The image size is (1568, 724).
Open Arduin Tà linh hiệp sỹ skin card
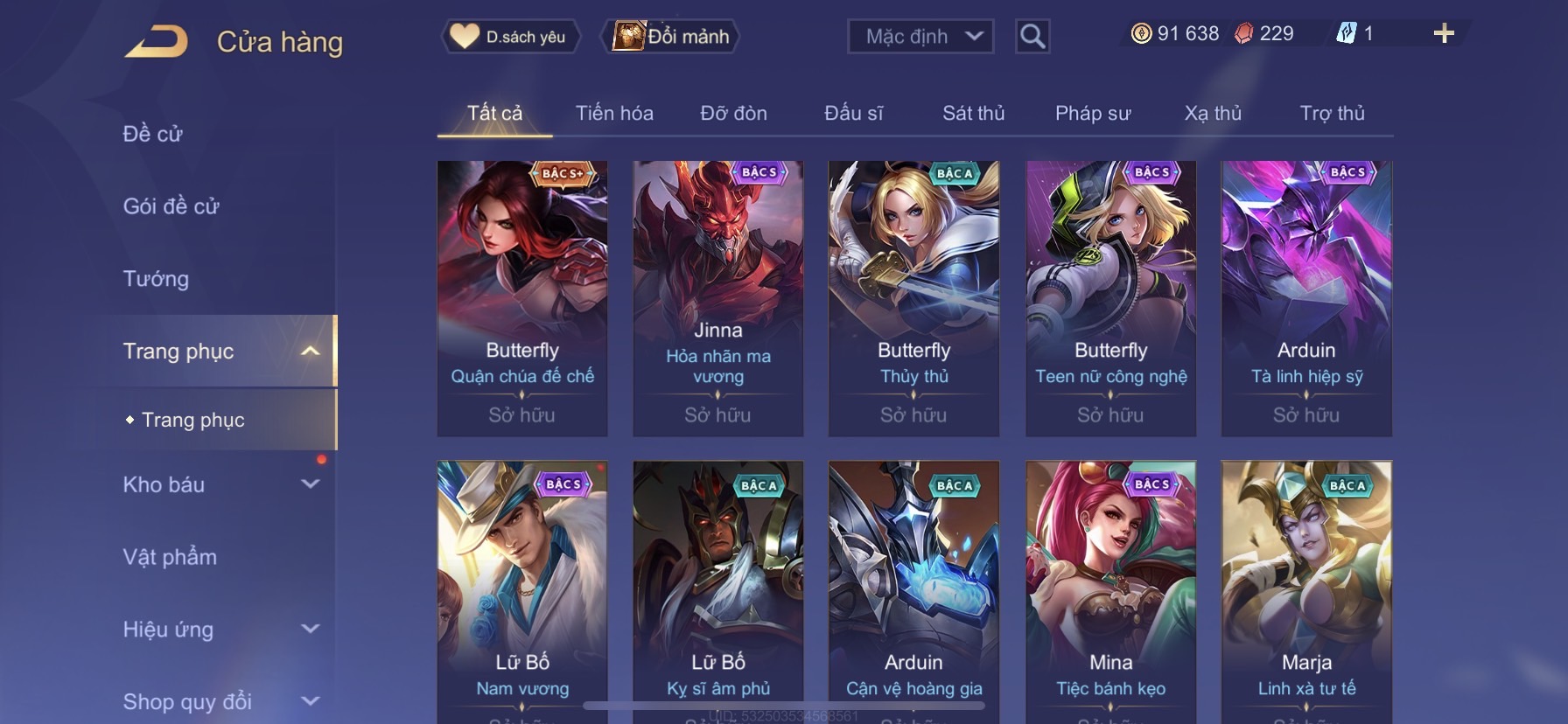1306,298
